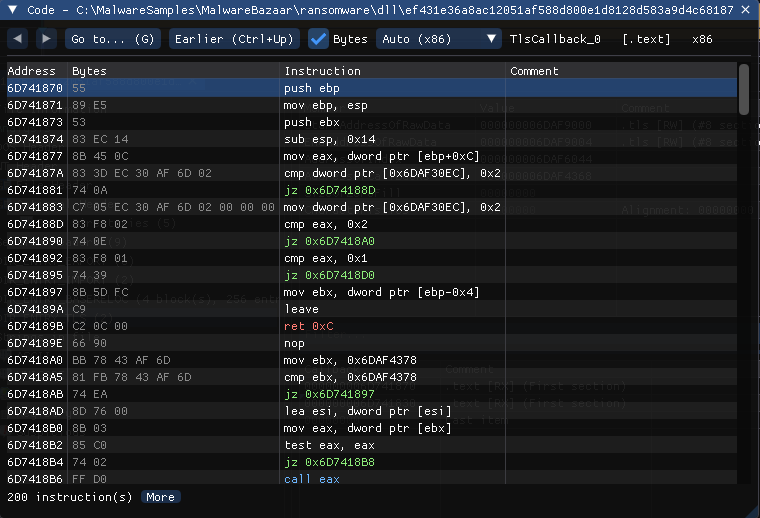Collapse the Code window with title triangle
The width and height of the screenshot is (760, 518).
pyautogui.click(x=13, y=10)
